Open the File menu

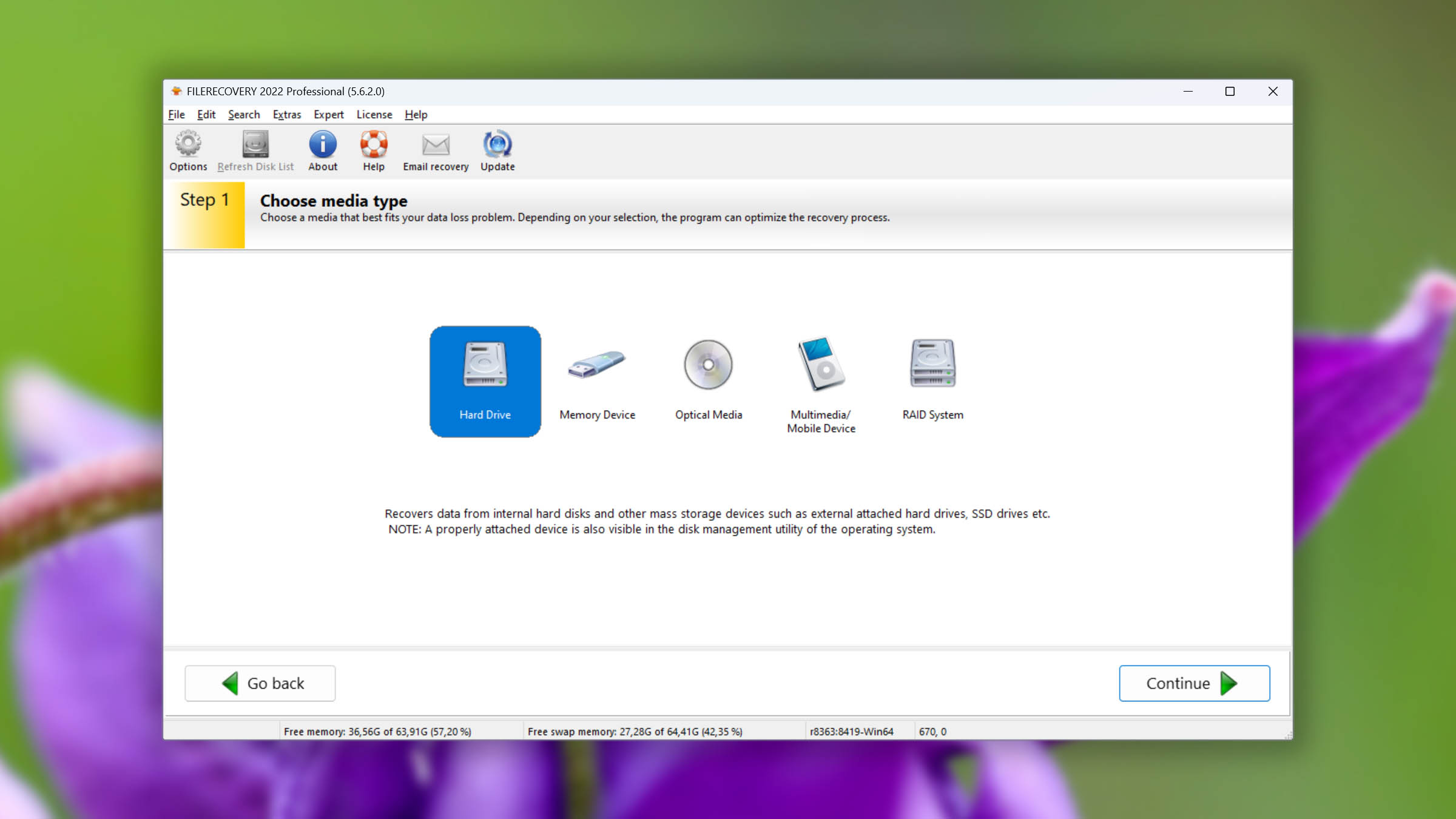176,115
